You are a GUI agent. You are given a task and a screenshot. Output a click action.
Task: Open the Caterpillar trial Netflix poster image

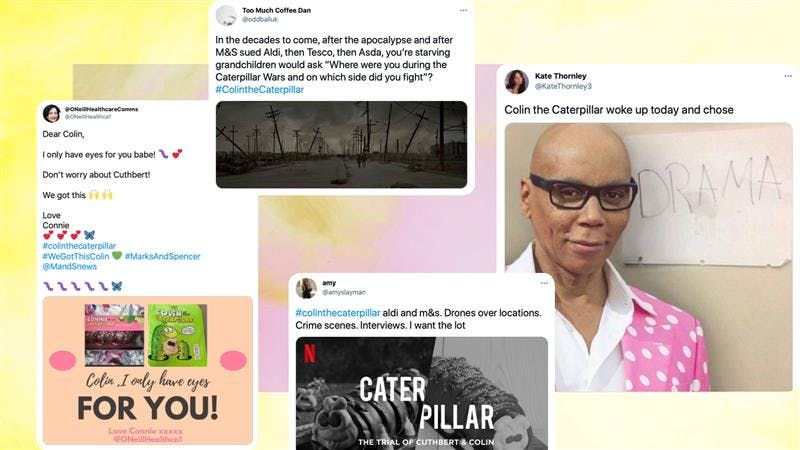[x=422, y=393]
